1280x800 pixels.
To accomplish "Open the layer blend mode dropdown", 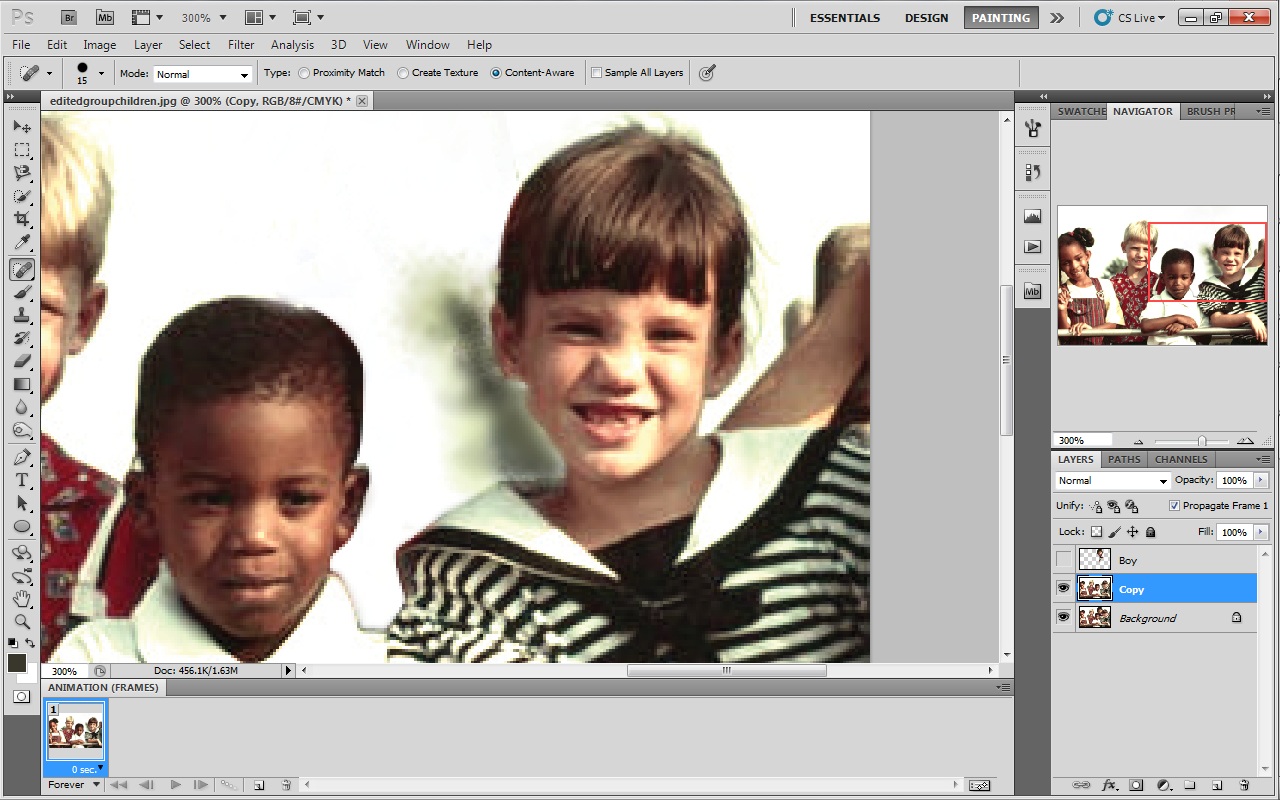I will (x=1112, y=481).
